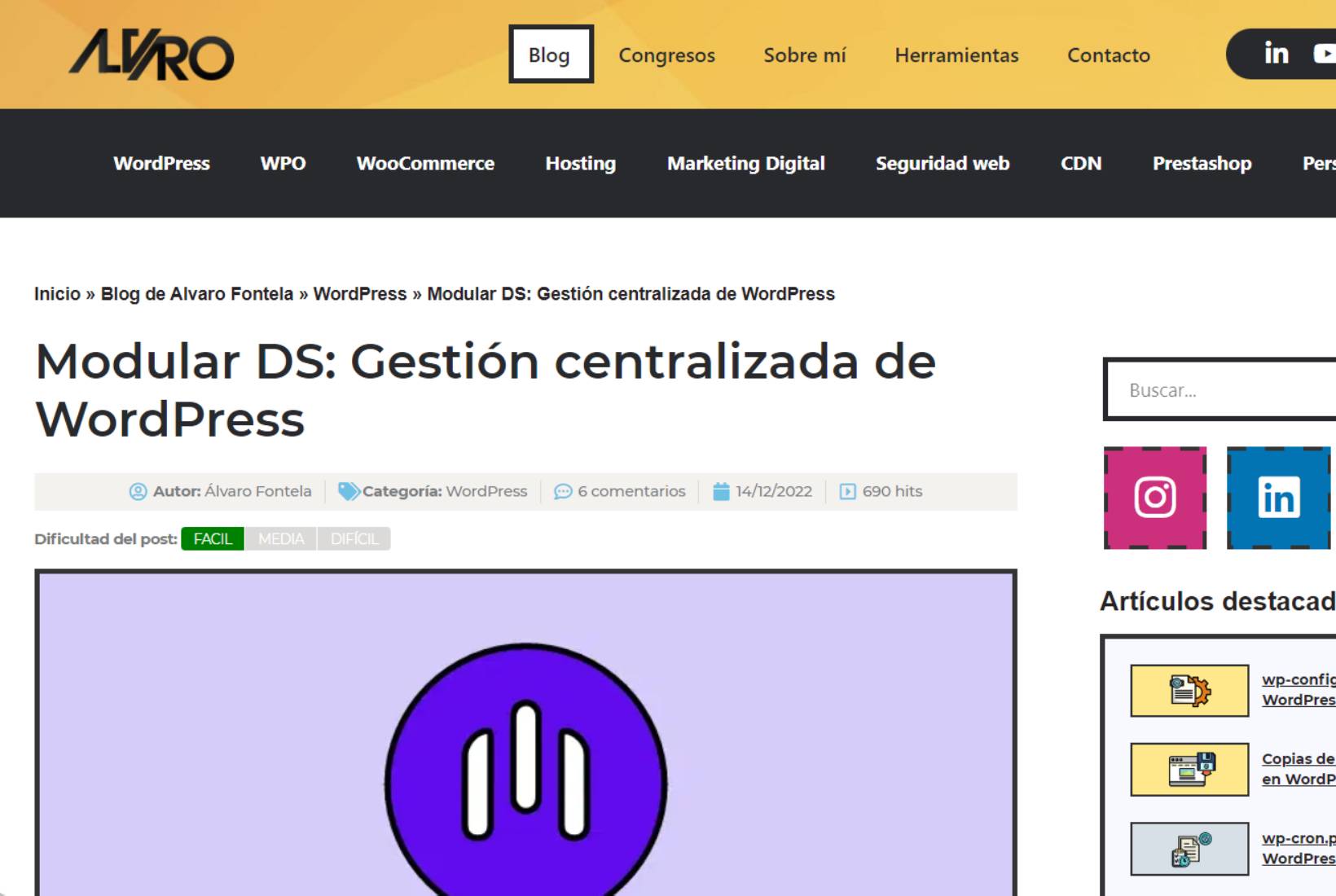
Task: Open the LinkedIn icon in the sidebar
Action: (x=1277, y=498)
